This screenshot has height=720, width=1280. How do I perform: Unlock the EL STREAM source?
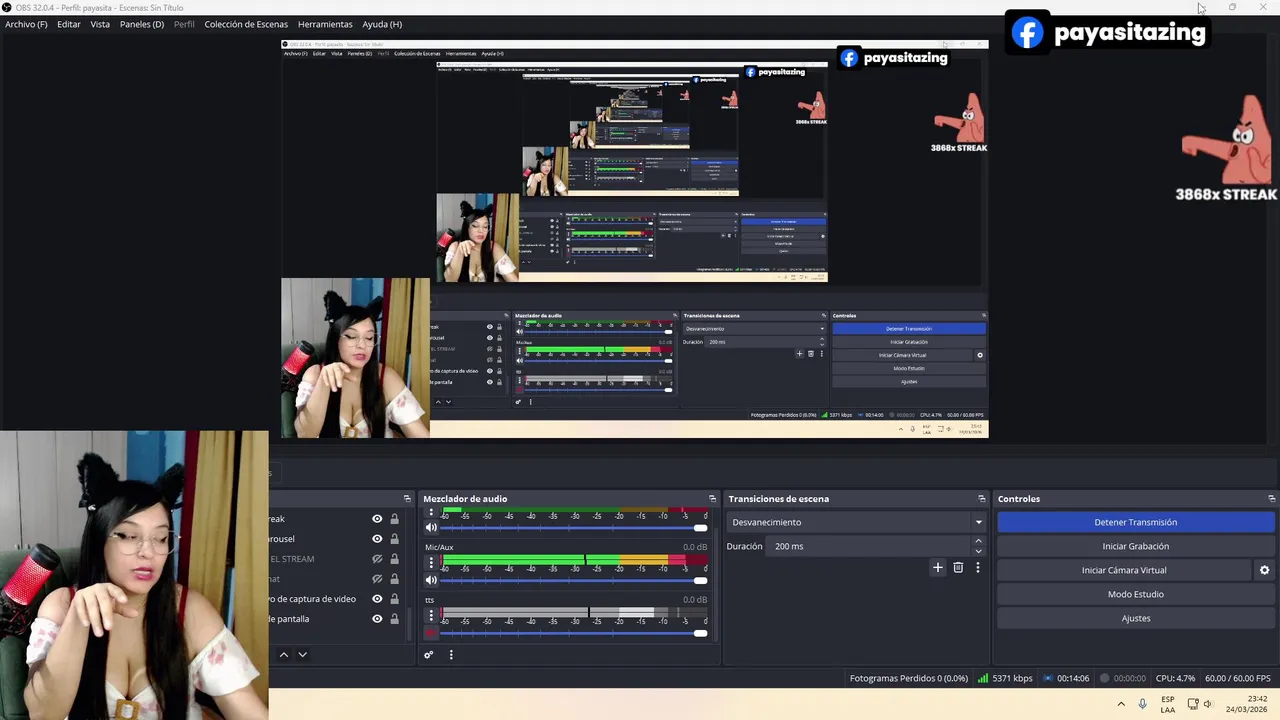(x=394, y=559)
